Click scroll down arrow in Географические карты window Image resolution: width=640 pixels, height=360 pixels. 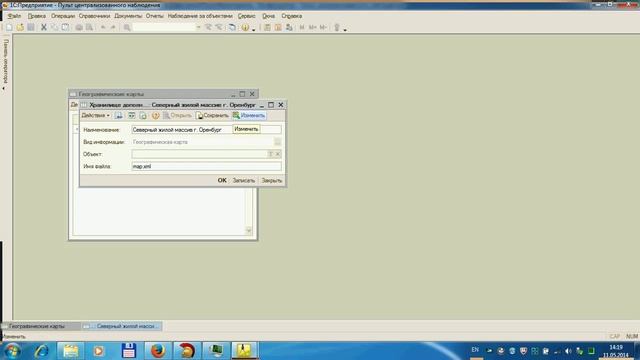click(x=249, y=231)
